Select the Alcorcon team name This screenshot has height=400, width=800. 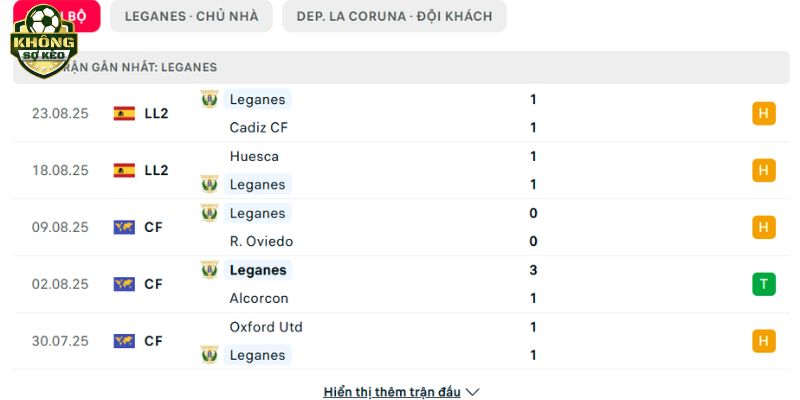pyautogui.click(x=259, y=298)
